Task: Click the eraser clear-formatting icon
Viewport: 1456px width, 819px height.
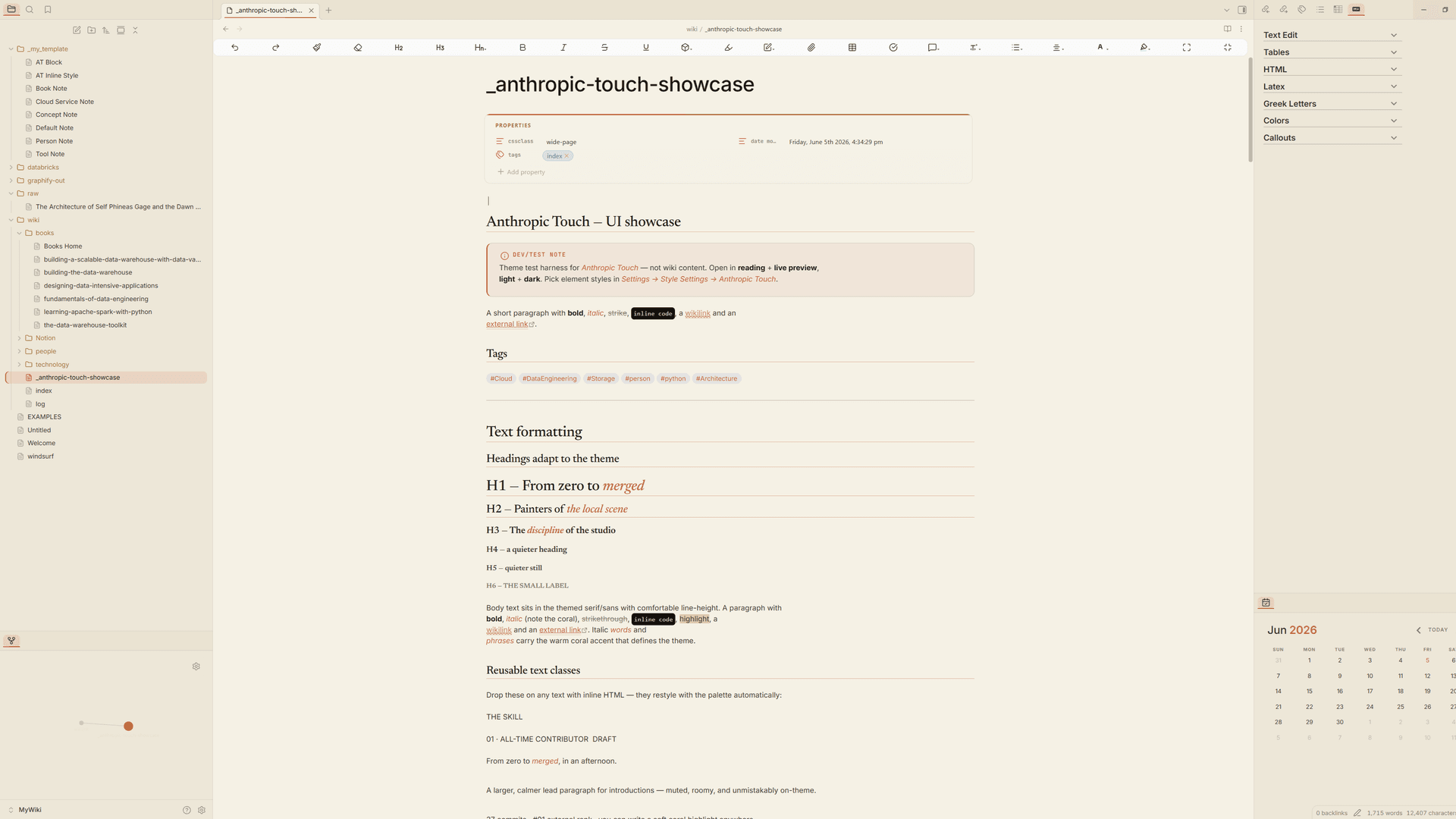Action: click(358, 48)
